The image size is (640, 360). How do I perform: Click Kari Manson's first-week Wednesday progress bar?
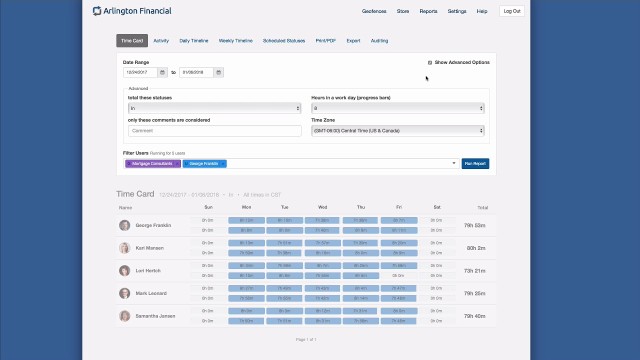pyautogui.click(x=322, y=243)
